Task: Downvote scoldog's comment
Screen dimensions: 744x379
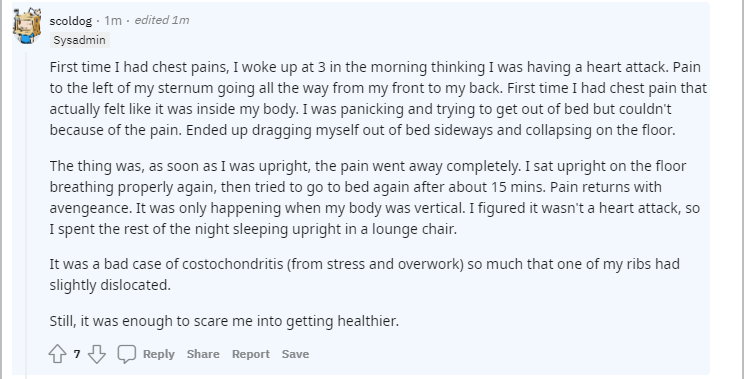Action: [x=97, y=354]
